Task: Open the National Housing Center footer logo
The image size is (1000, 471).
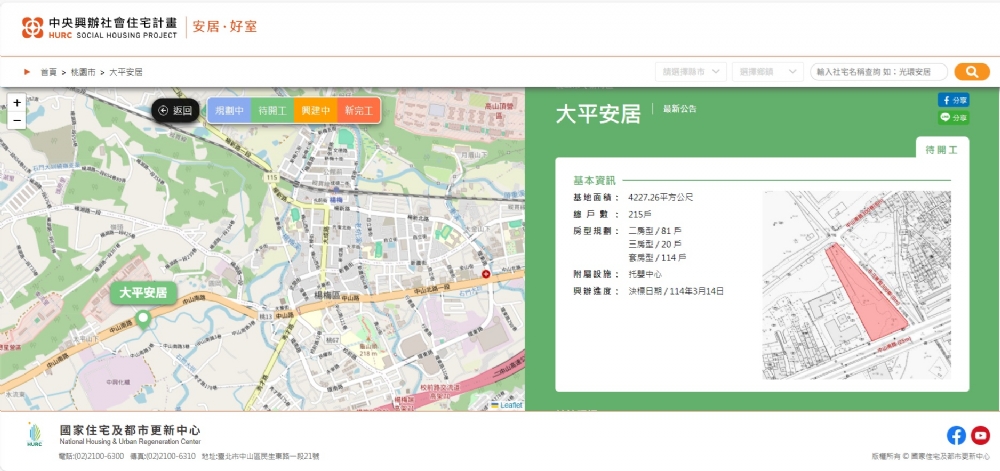Action: [35, 435]
